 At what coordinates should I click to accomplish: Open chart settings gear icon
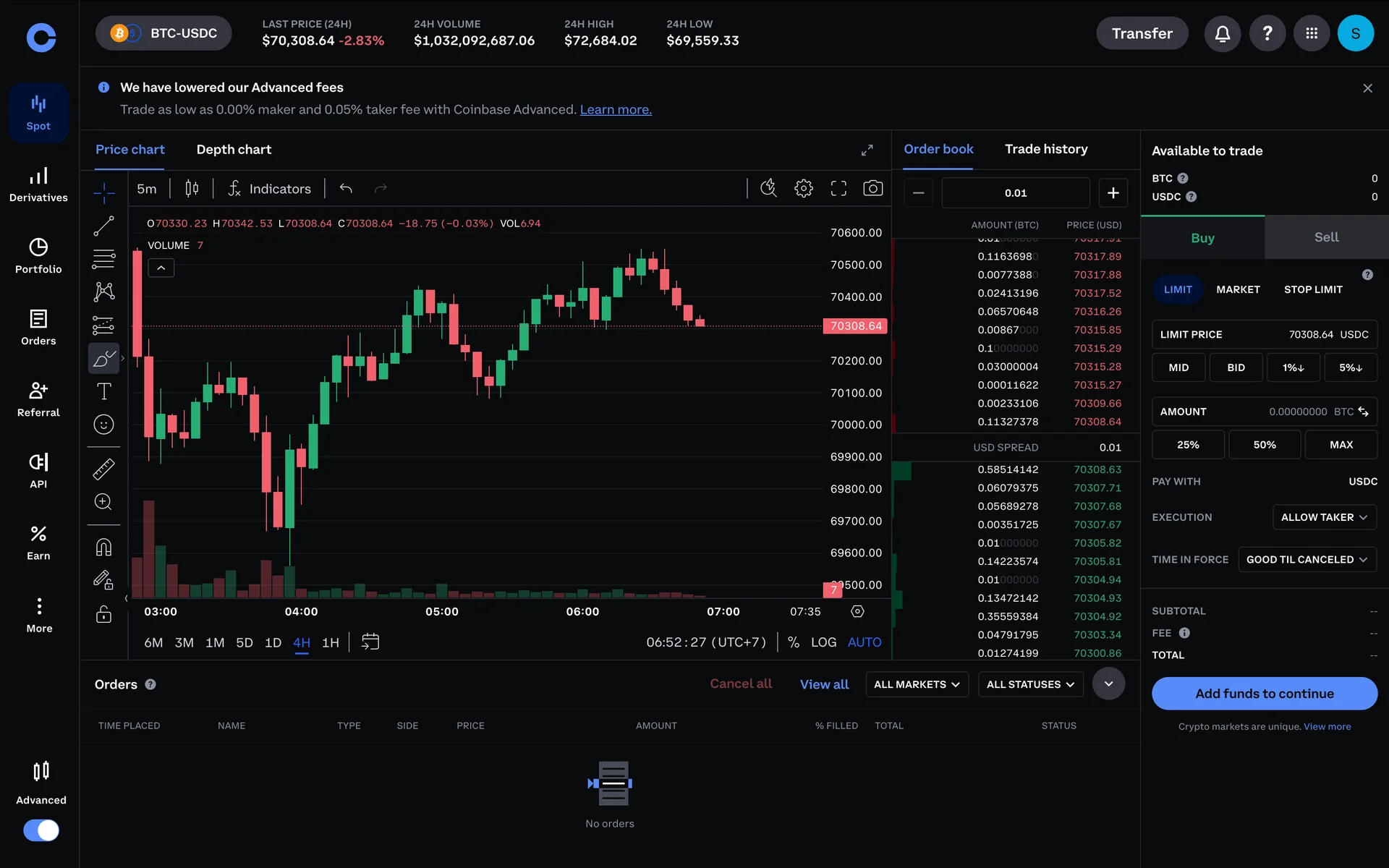click(x=803, y=189)
